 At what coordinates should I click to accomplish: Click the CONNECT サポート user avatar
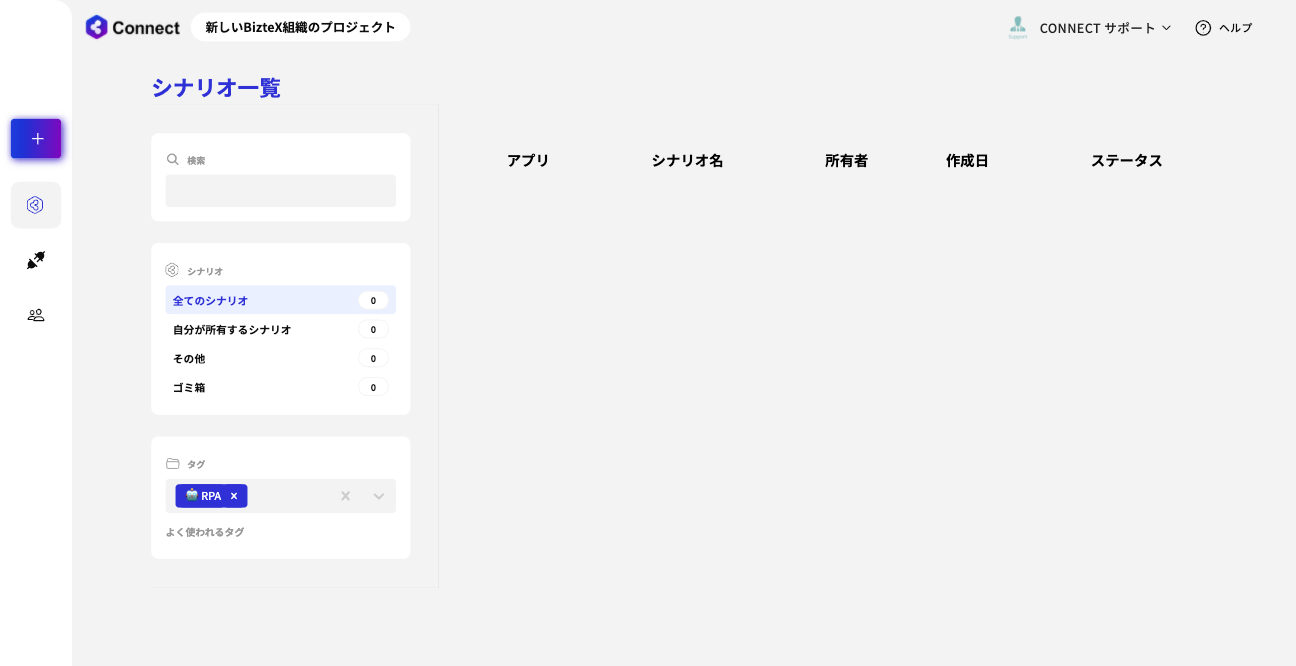[1018, 27]
